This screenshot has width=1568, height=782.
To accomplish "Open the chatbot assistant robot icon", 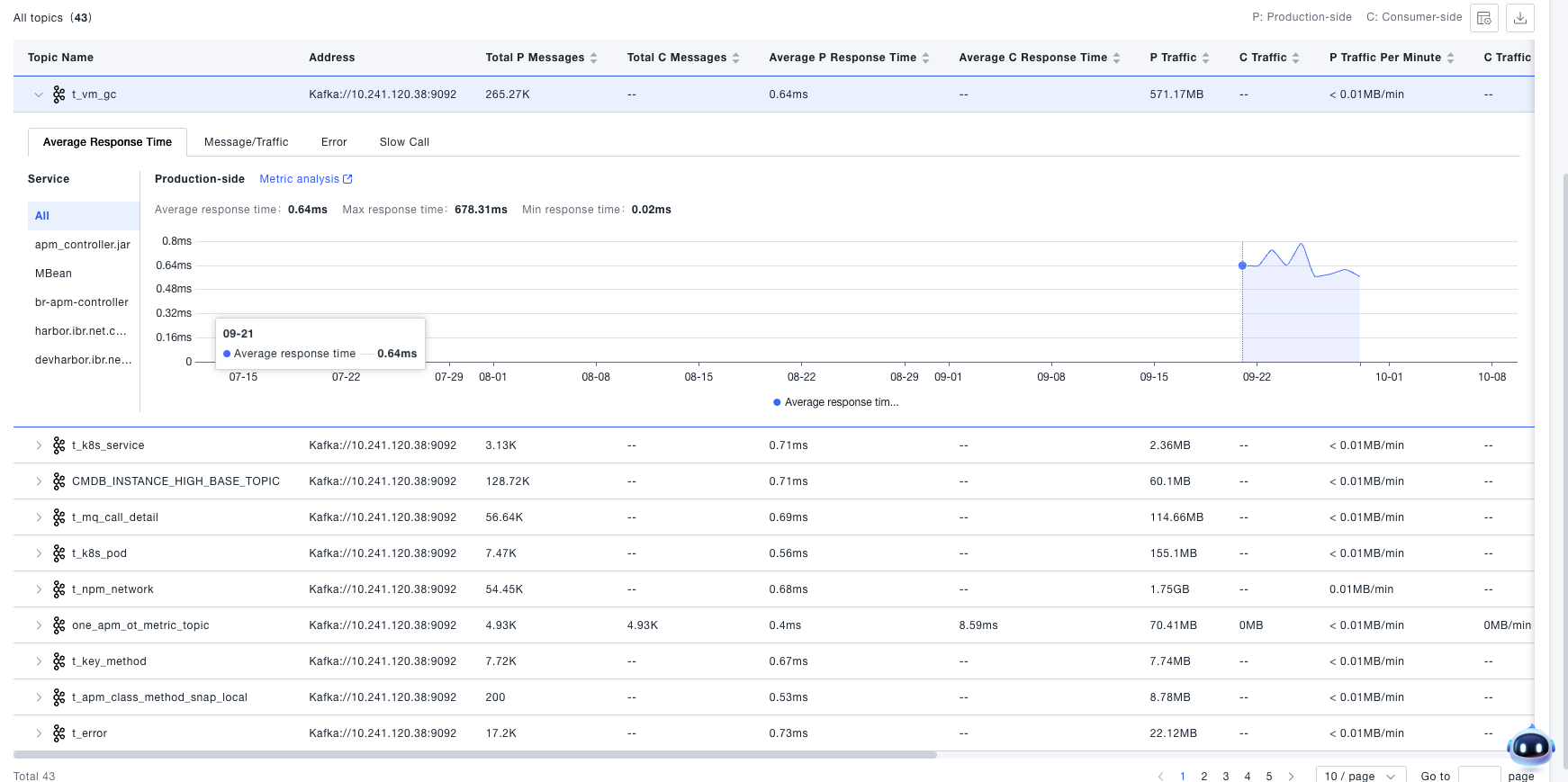I will tap(1530, 745).
